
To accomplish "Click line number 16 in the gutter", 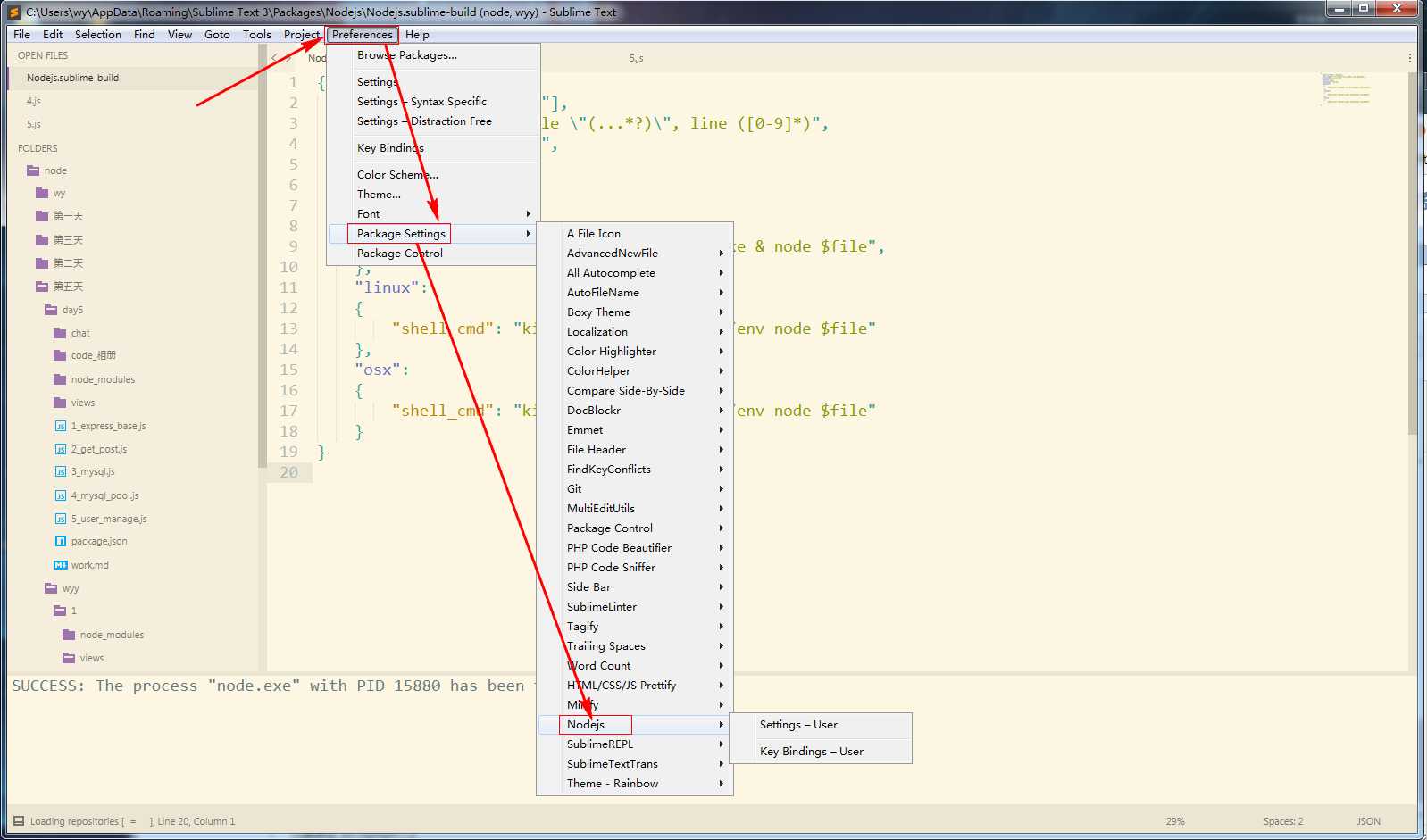I will 288,390.
